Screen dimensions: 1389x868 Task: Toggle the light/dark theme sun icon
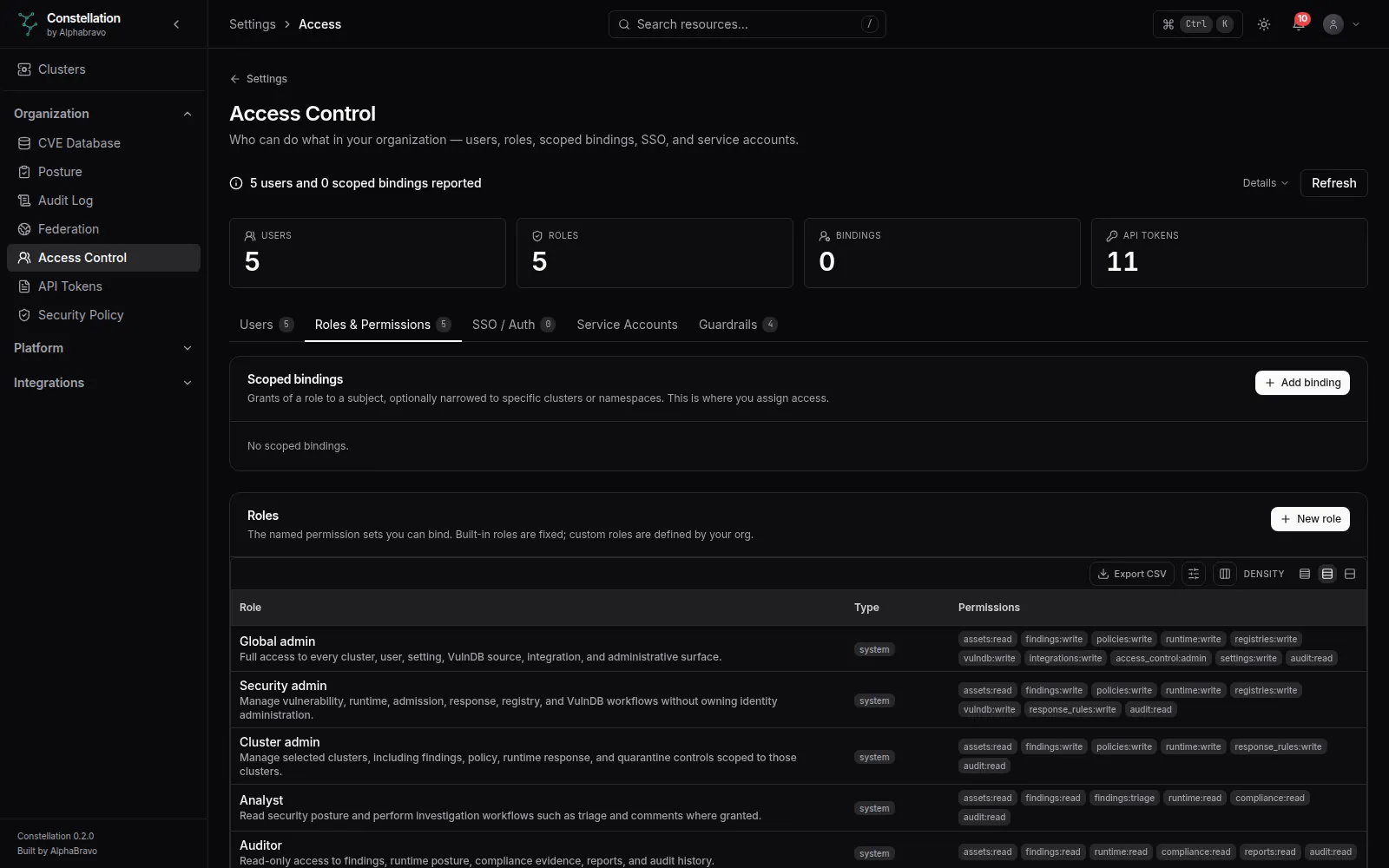[1264, 24]
